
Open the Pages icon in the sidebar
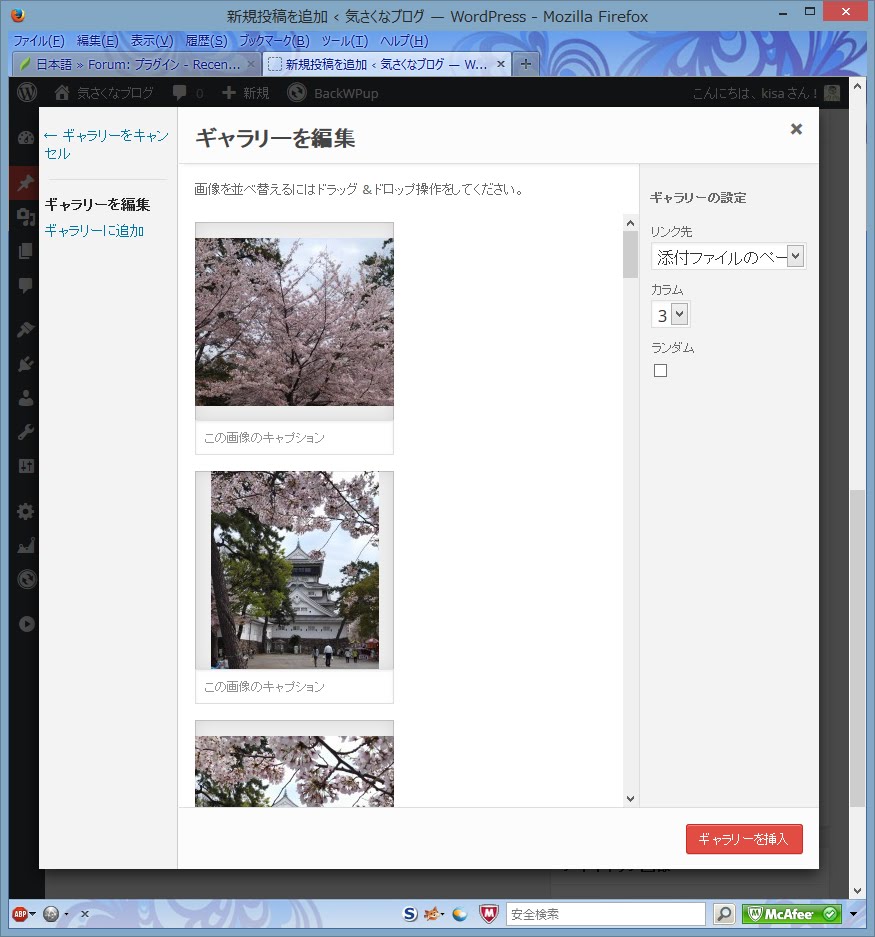click(26, 250)
